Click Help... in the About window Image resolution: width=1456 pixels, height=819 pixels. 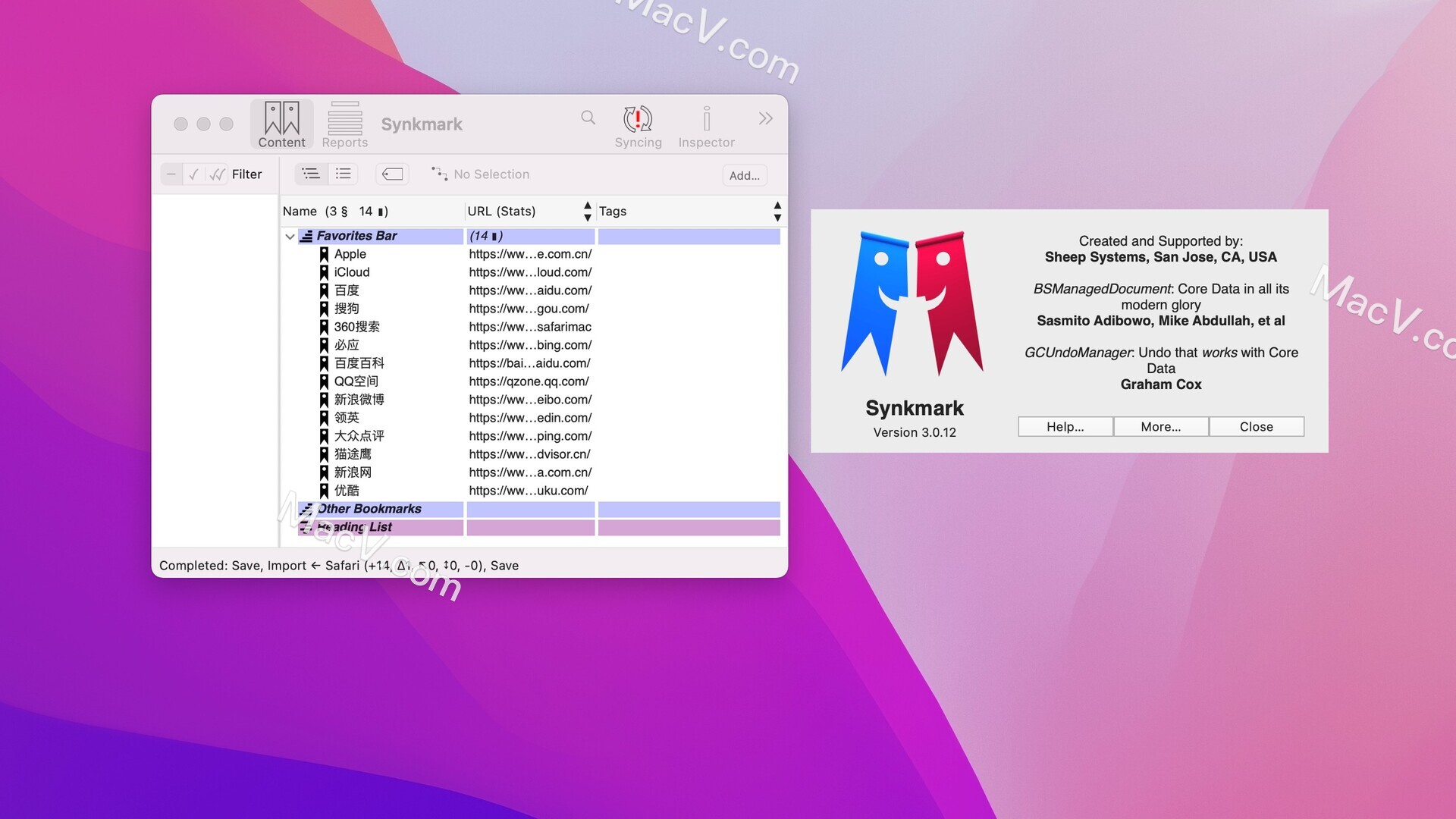(x=1065, y=427)
